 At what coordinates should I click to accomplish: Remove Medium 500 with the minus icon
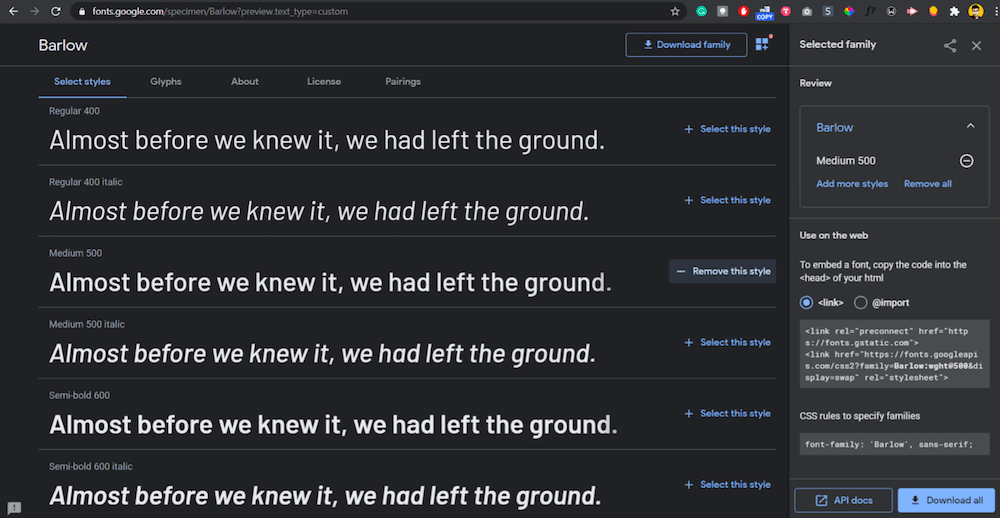[x=967, y=161]
